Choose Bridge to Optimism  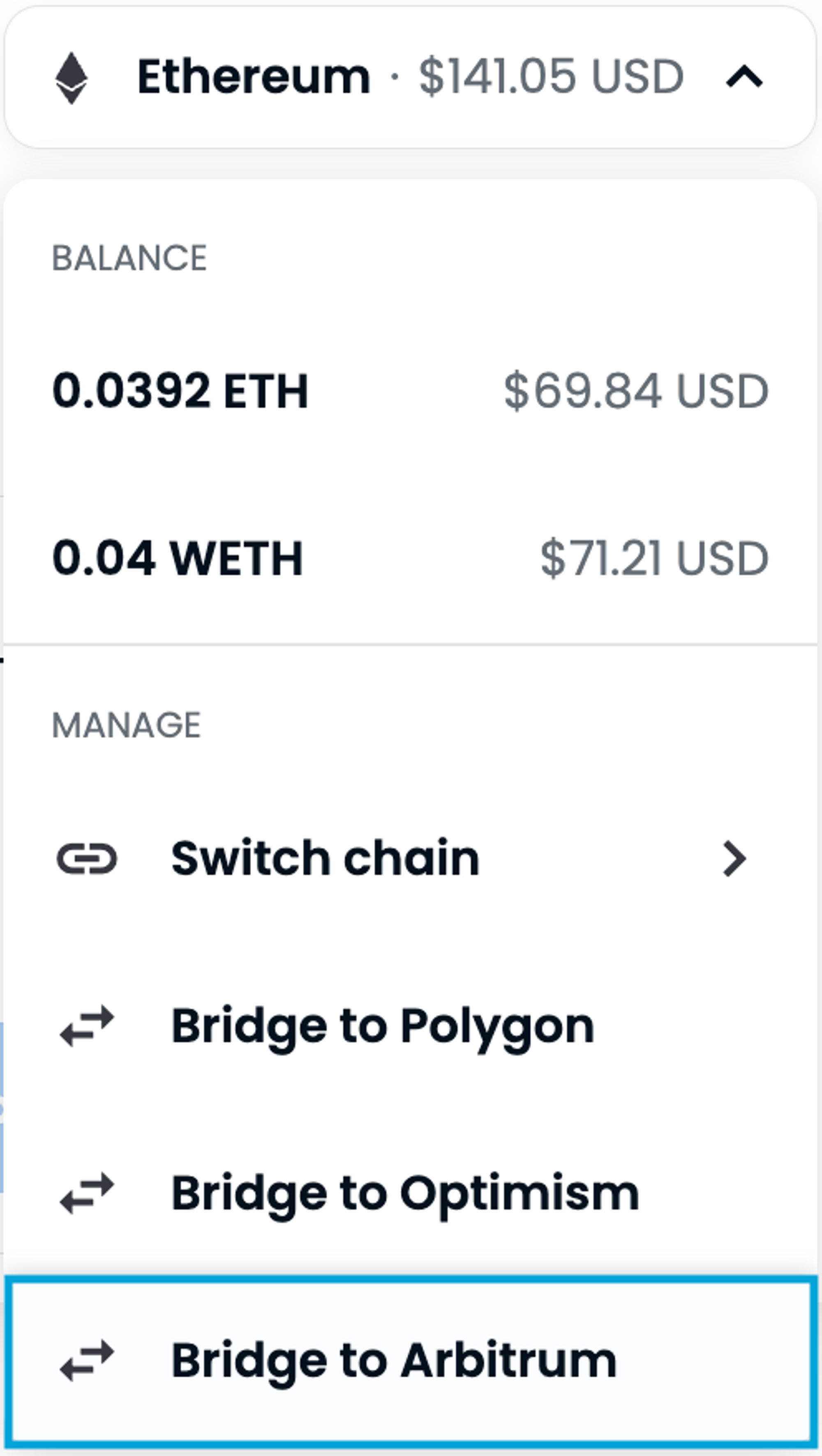coord(405,1193)
